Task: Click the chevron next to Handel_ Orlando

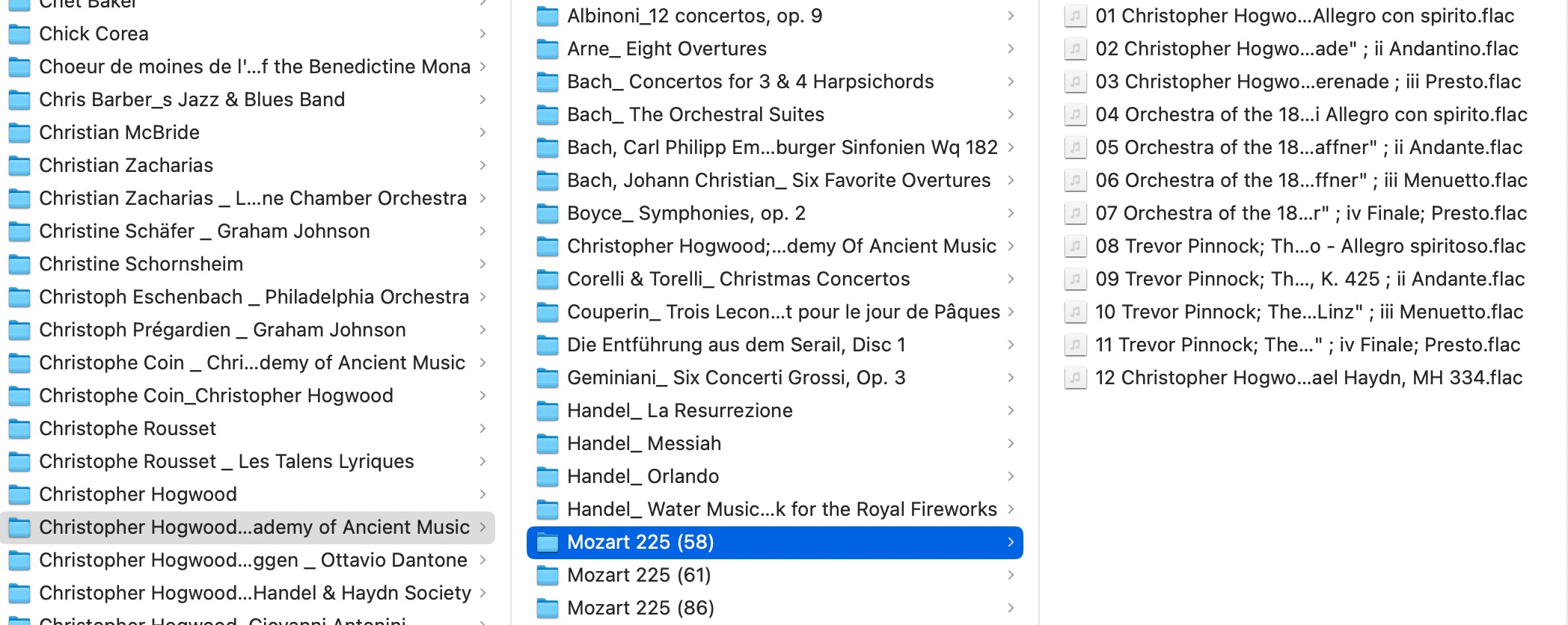Action: 1011,476
